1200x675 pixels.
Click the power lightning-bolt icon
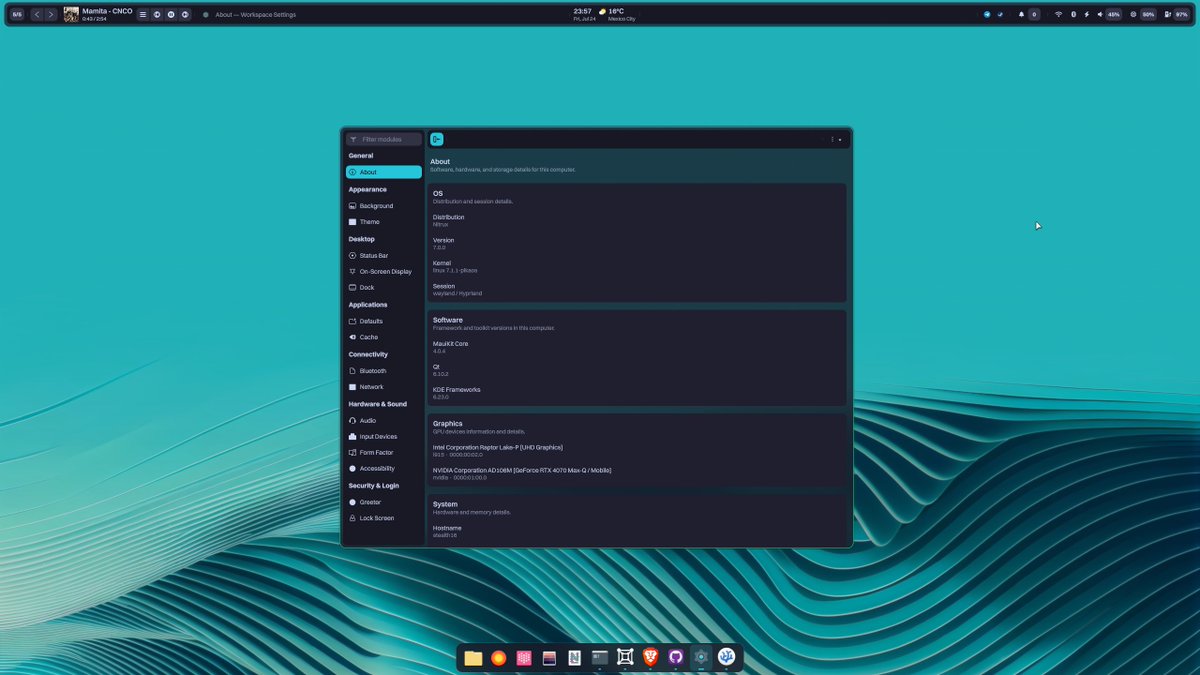pyautogui.click(x=1087, y=14)
